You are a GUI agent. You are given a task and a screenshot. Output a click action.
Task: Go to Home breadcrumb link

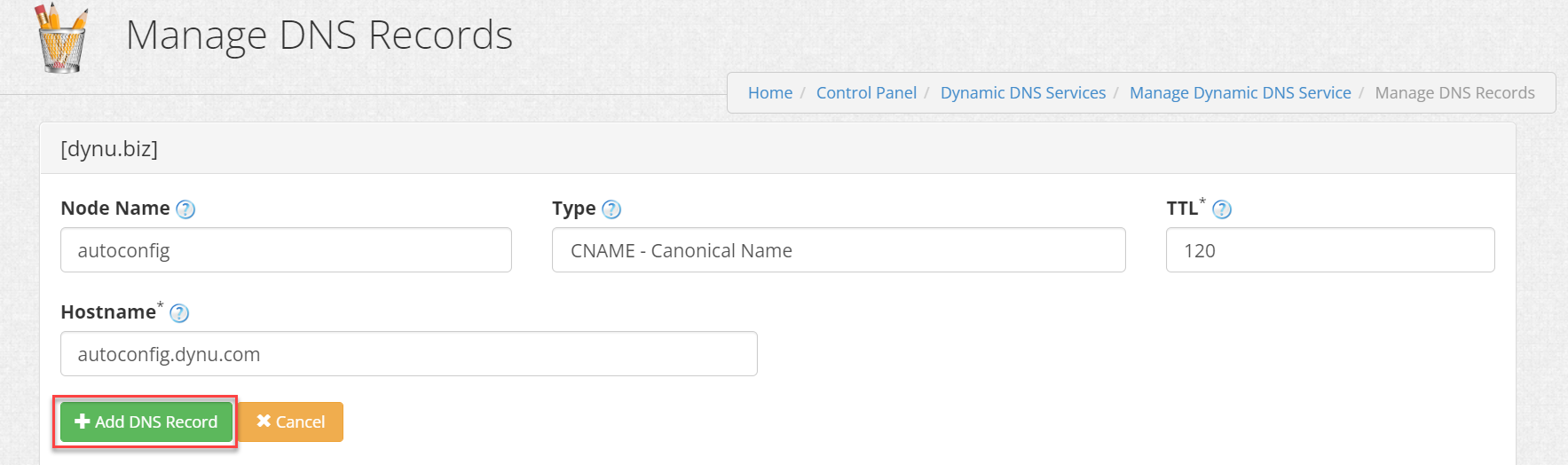(770, 93)
